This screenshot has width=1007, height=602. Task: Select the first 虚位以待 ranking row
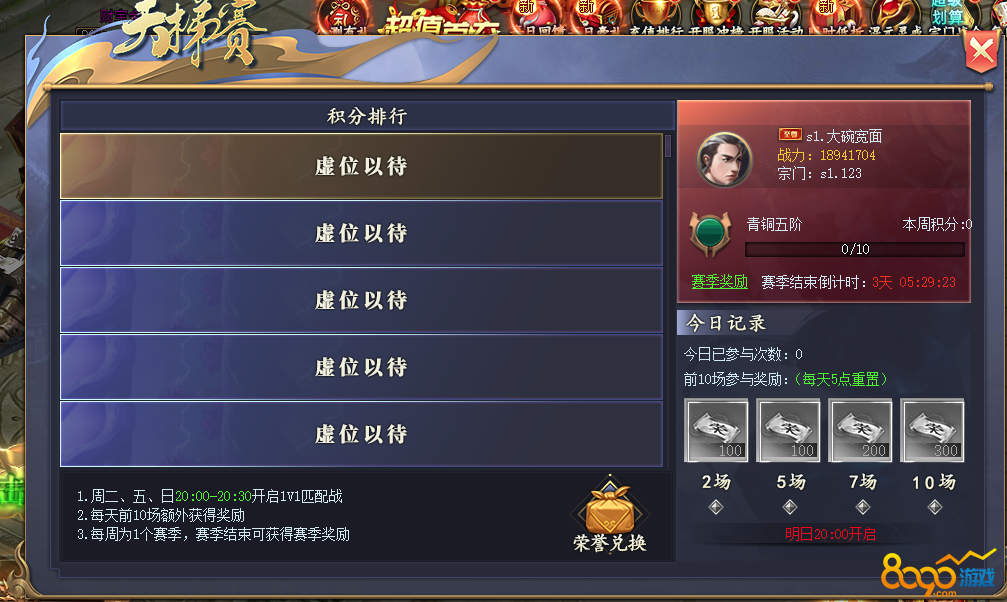[361, 166]
